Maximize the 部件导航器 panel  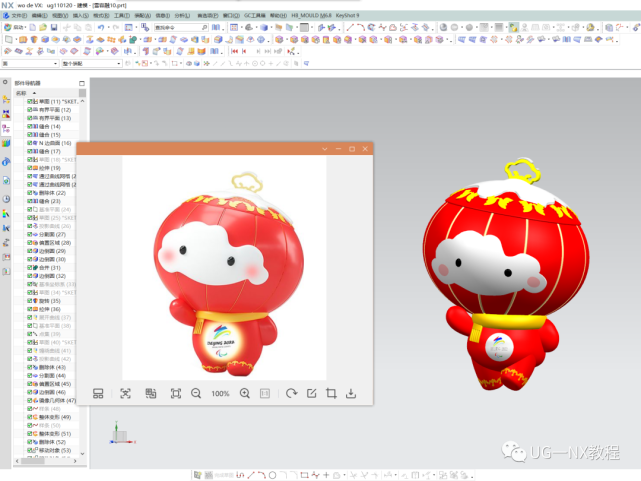(82, 83)
